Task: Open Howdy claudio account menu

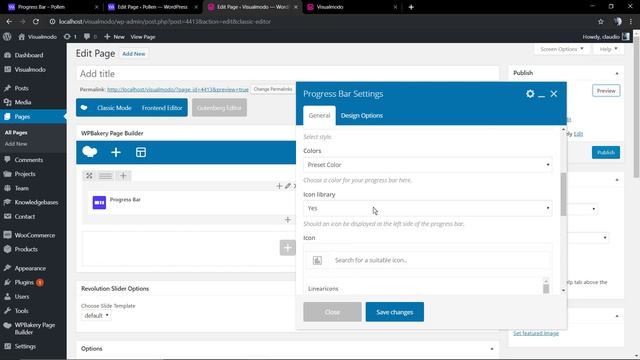Action: point(606,37)
